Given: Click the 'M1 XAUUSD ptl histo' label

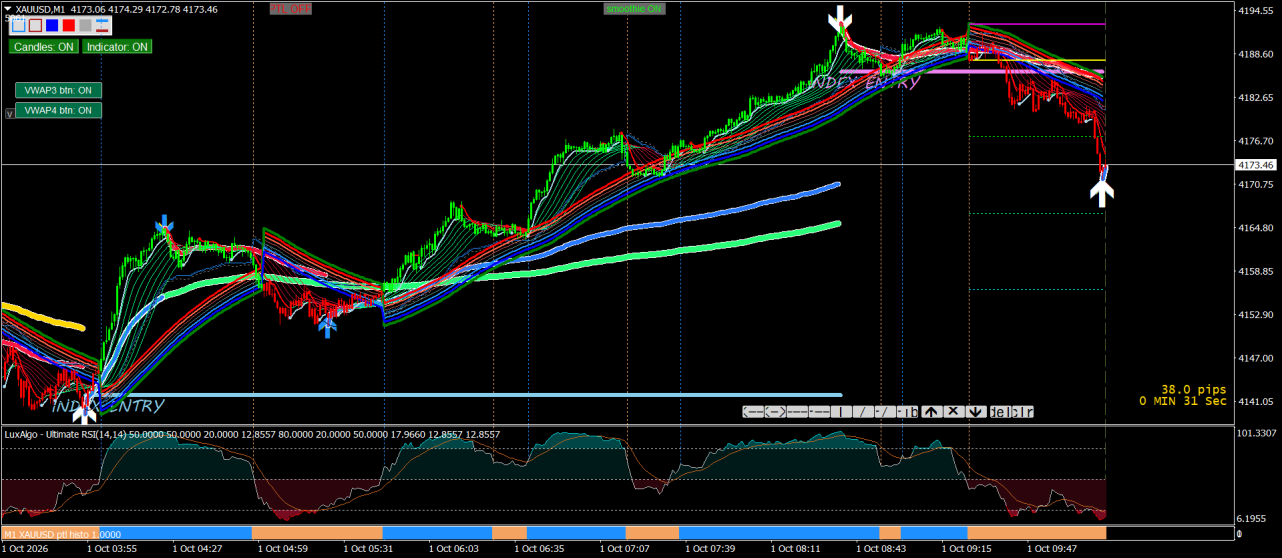Looking at the screenshot, I should coord(62,535).
